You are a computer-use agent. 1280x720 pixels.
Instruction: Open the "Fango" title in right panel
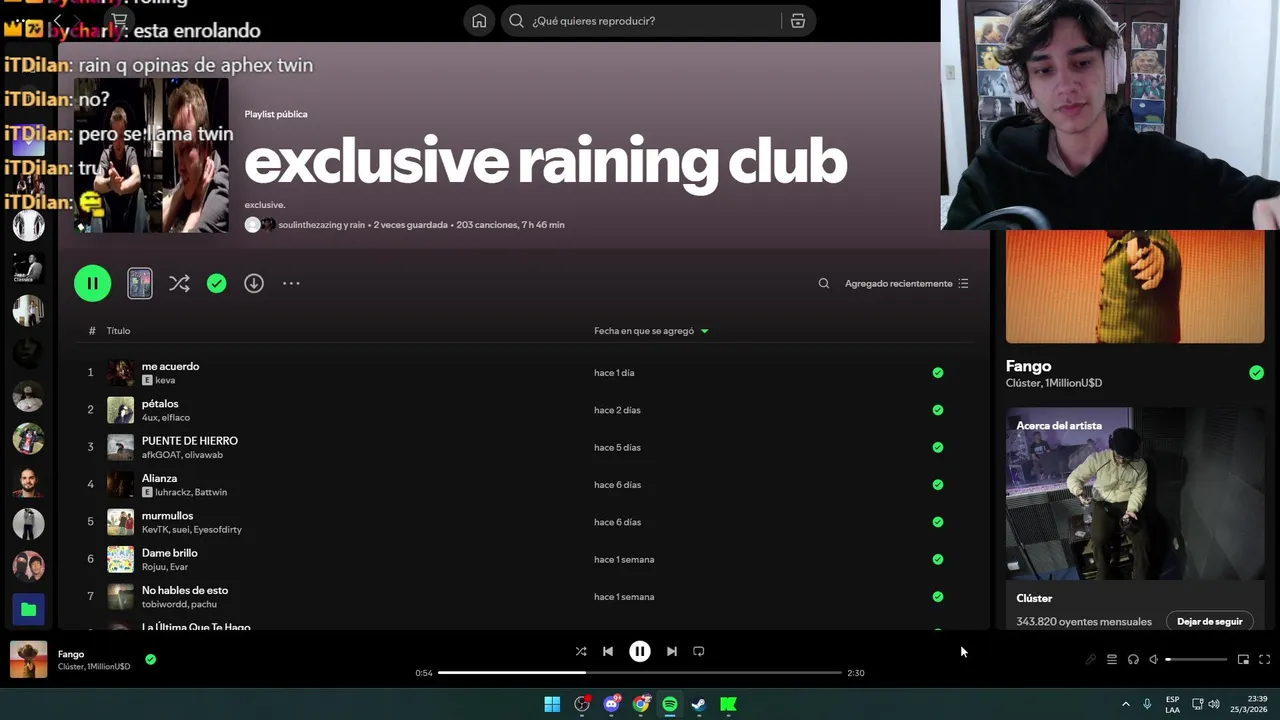point(1028,366)
